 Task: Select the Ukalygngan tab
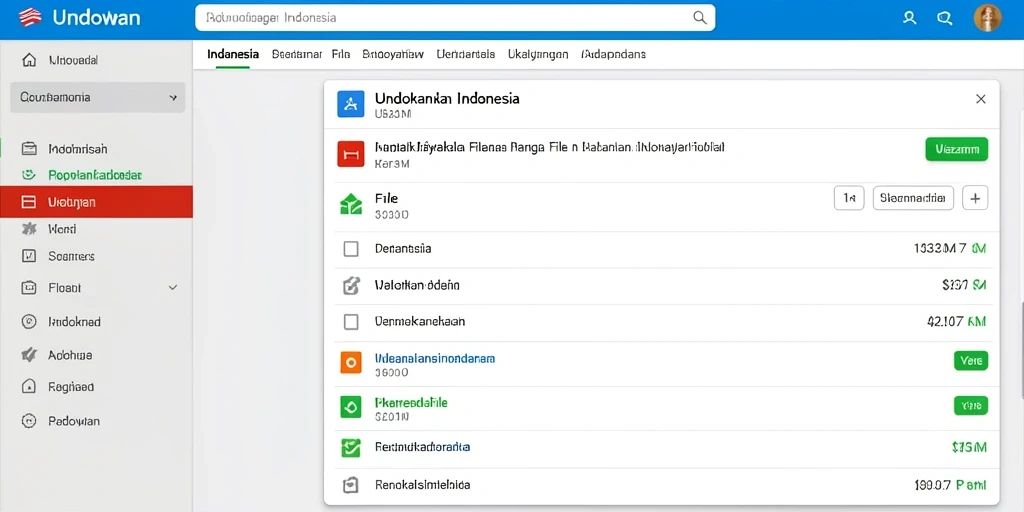point(538,55)
